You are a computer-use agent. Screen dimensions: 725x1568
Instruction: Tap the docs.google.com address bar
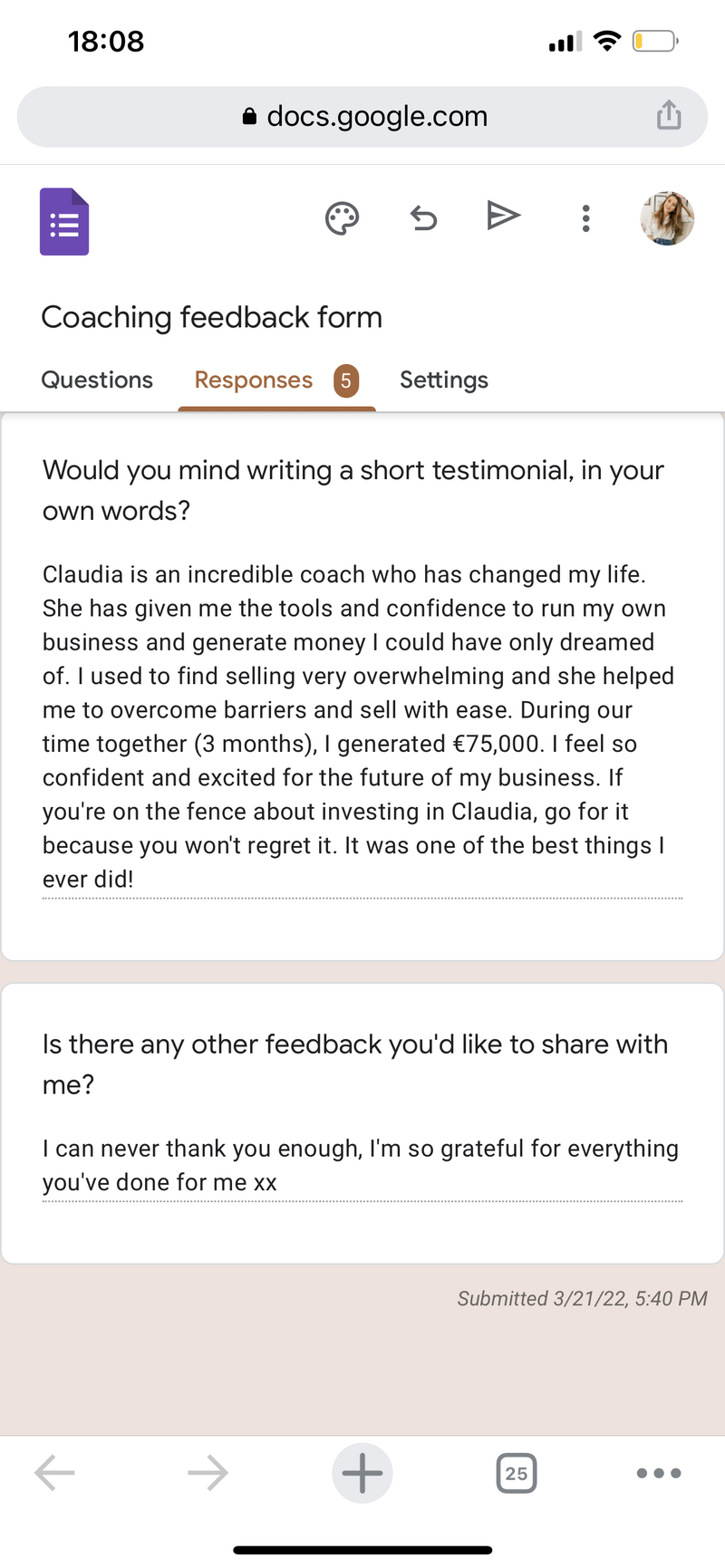(x=362, y=116)
